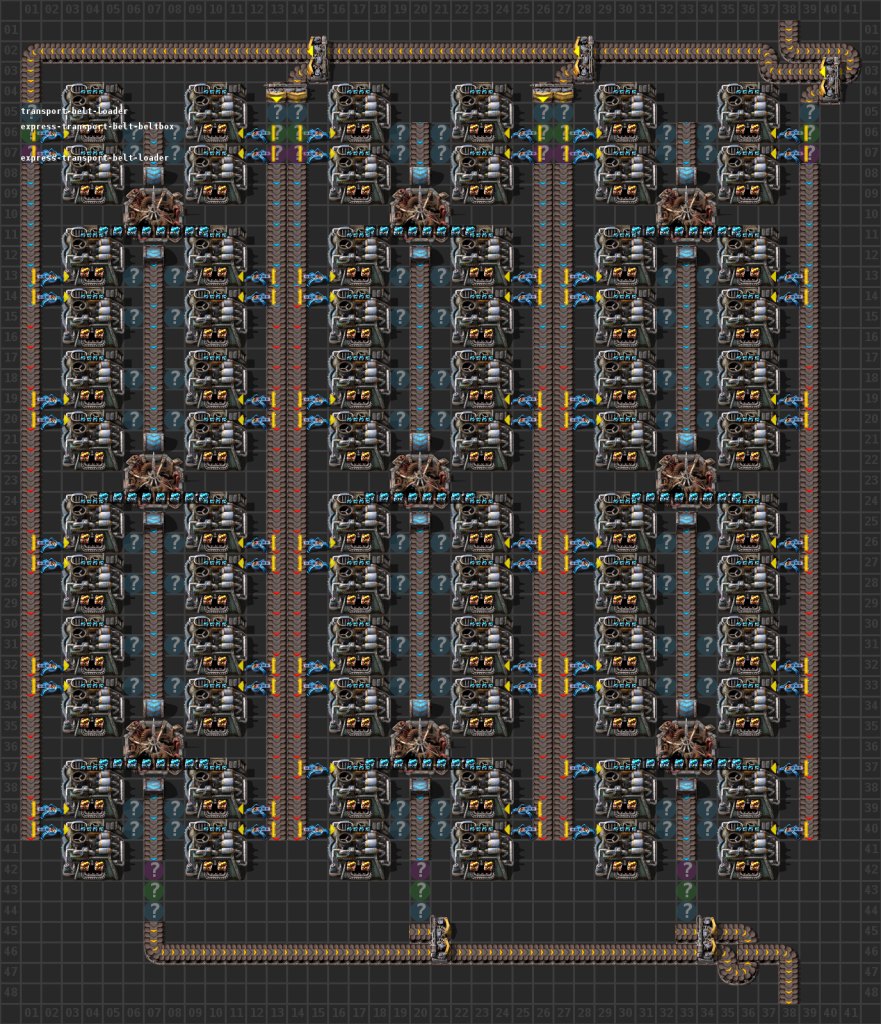Click the purple question-mark icon, column 33 row 42
Screen dimensions: 881x1024
[686, 870]
